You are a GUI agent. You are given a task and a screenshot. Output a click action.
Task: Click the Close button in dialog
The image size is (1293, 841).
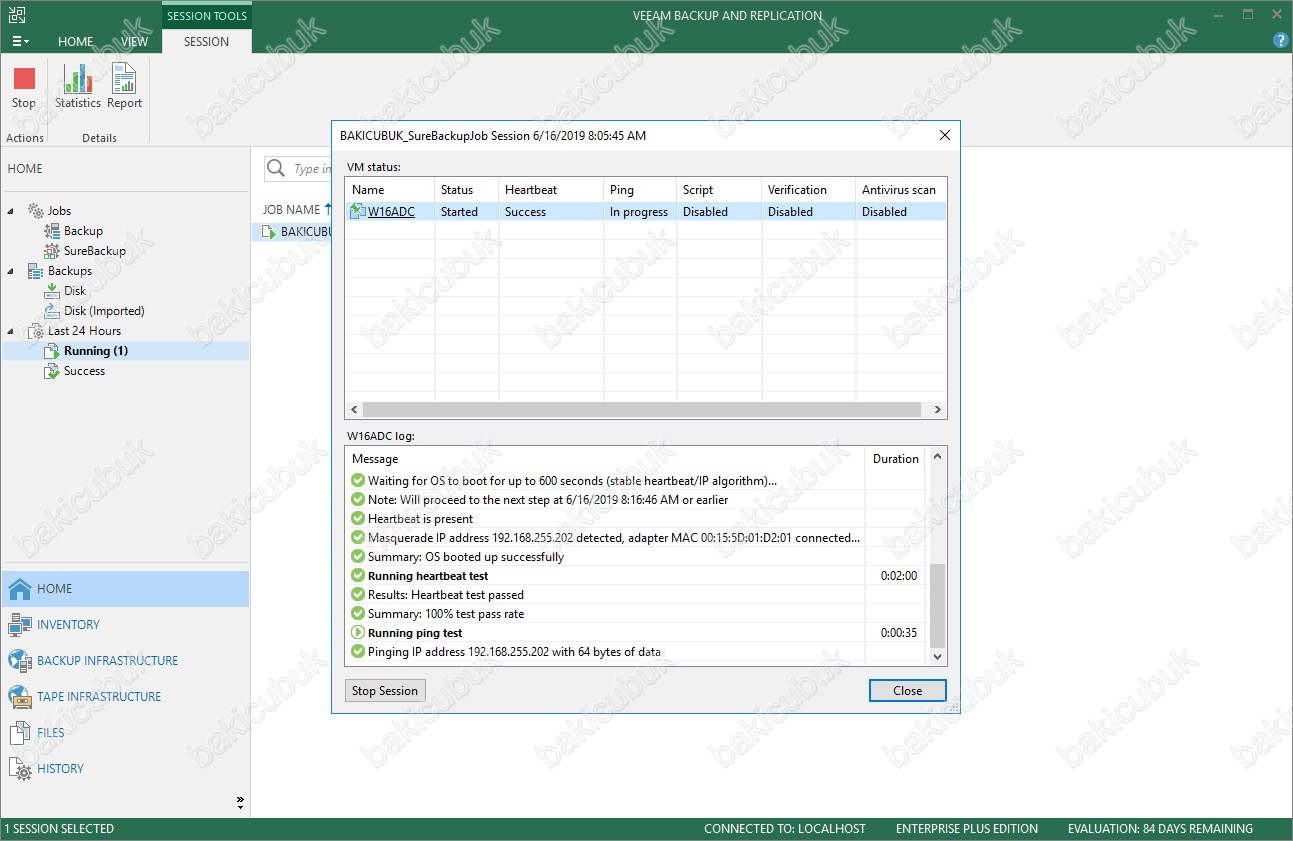(907, 691)
